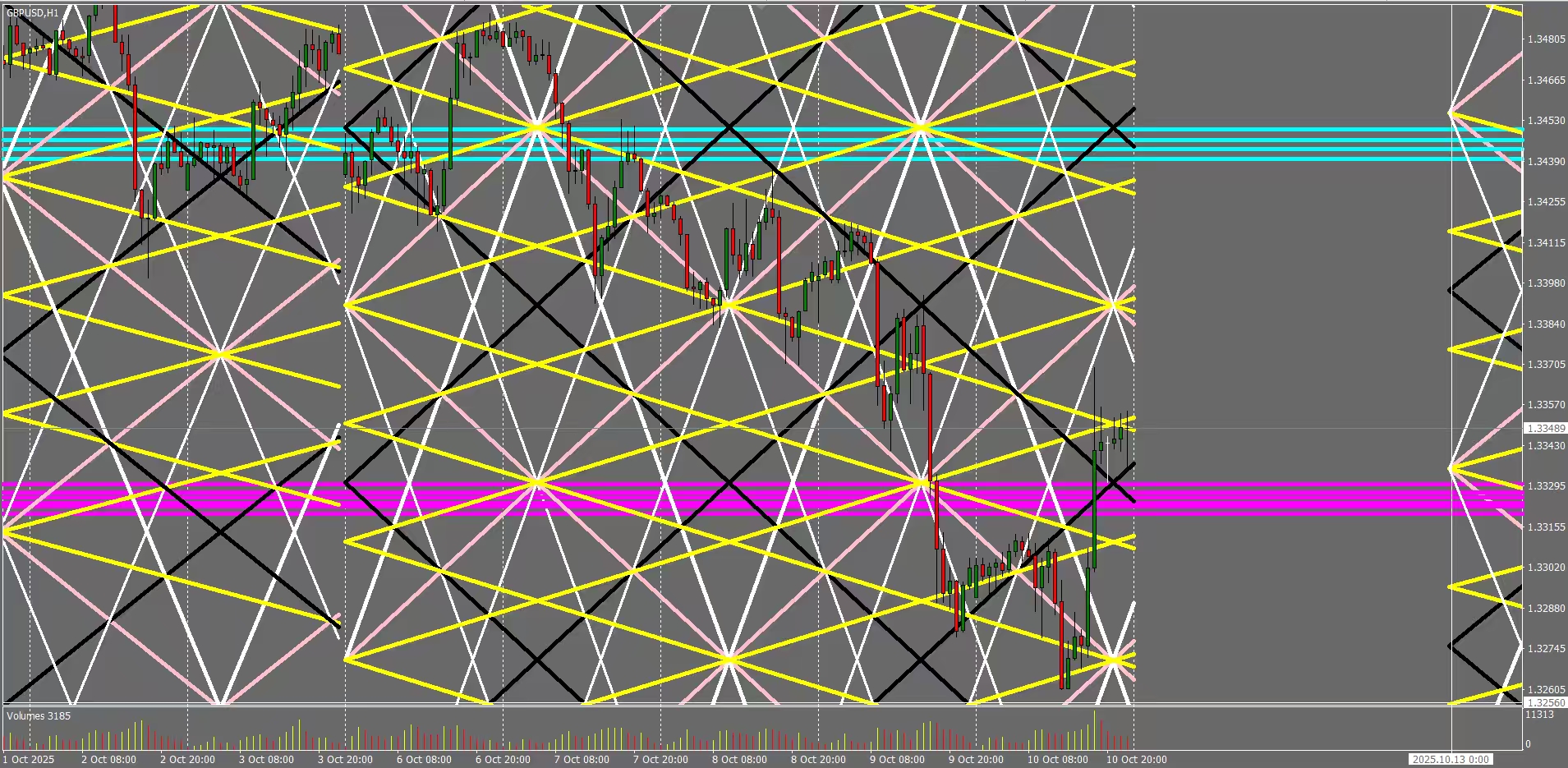
Task: Click the 6 Oct 20:00 time label
Action: [x=503, y=760]
